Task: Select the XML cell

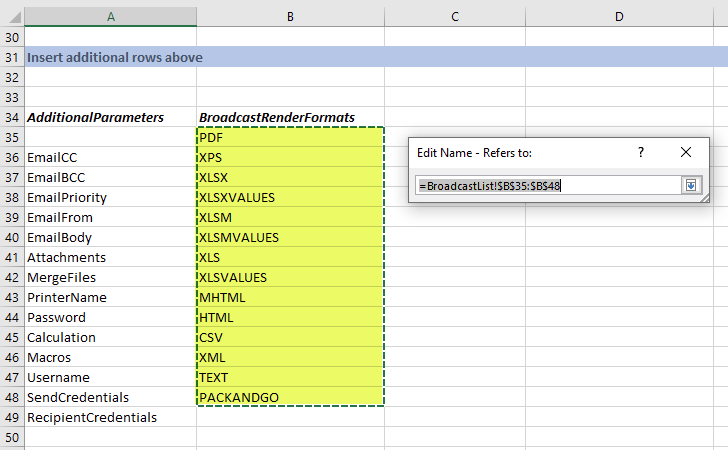Action: [290, 357]
